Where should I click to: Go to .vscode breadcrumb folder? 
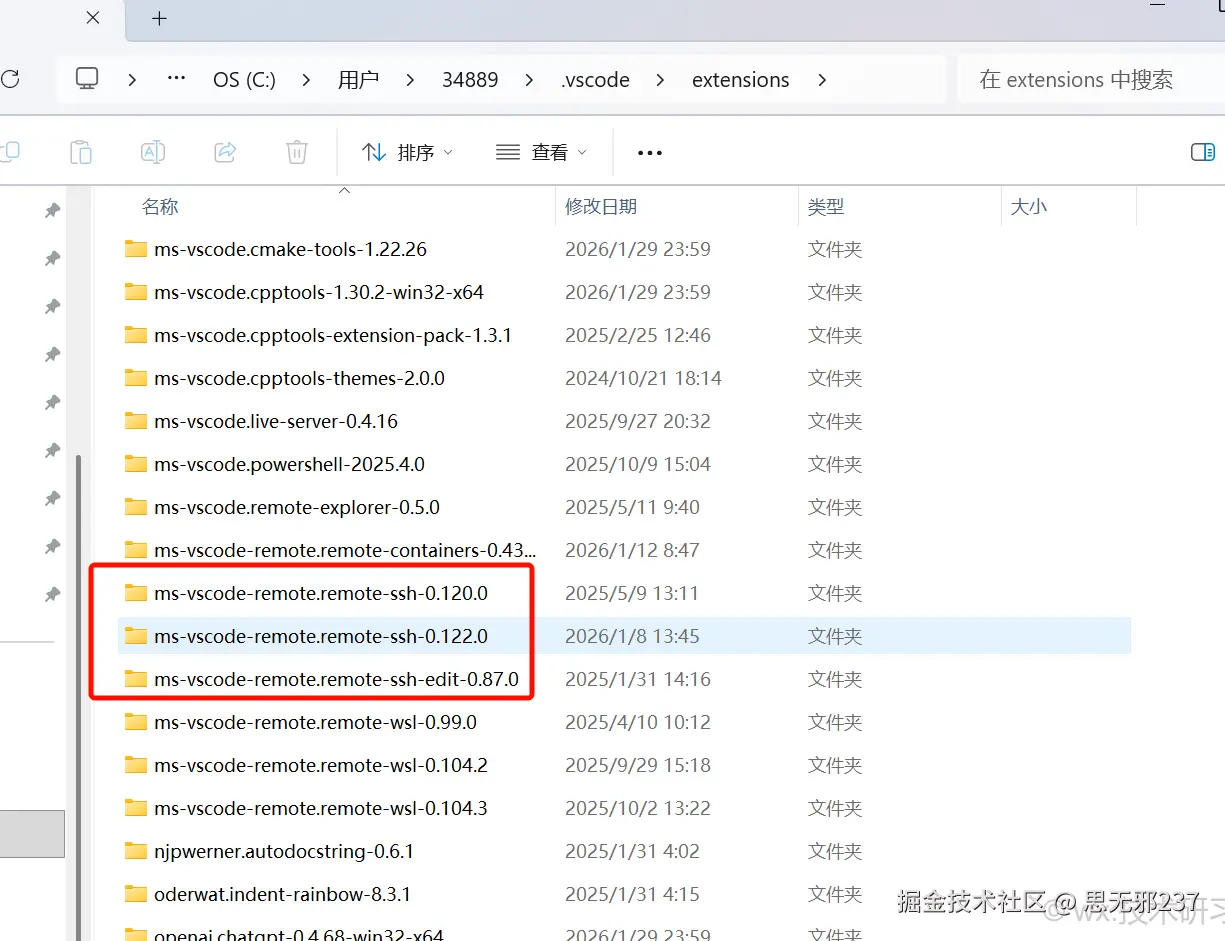(595, 80)
